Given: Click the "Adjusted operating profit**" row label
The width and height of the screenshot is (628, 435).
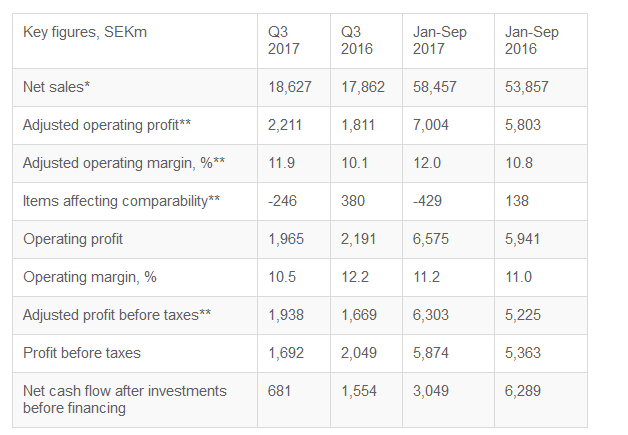Looking at the screenshot, I should pyautogui.click(x=107, y=125).
